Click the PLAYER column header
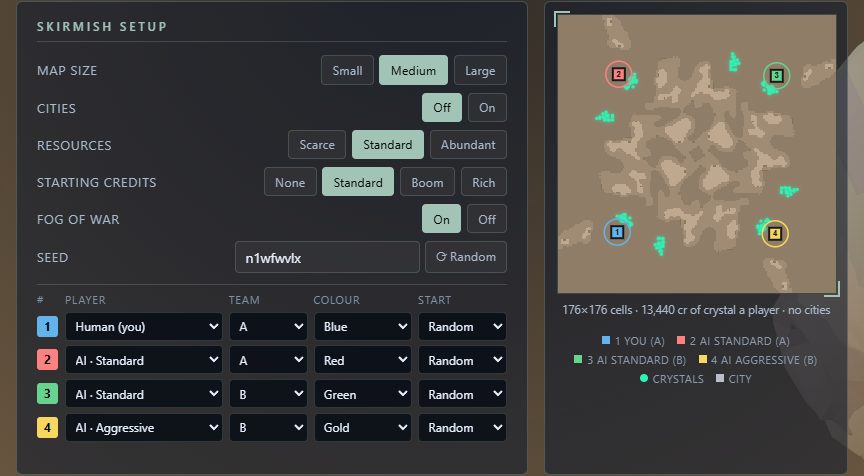The width and height of the screenshot is (864, 476). click(x=85, y=300)
